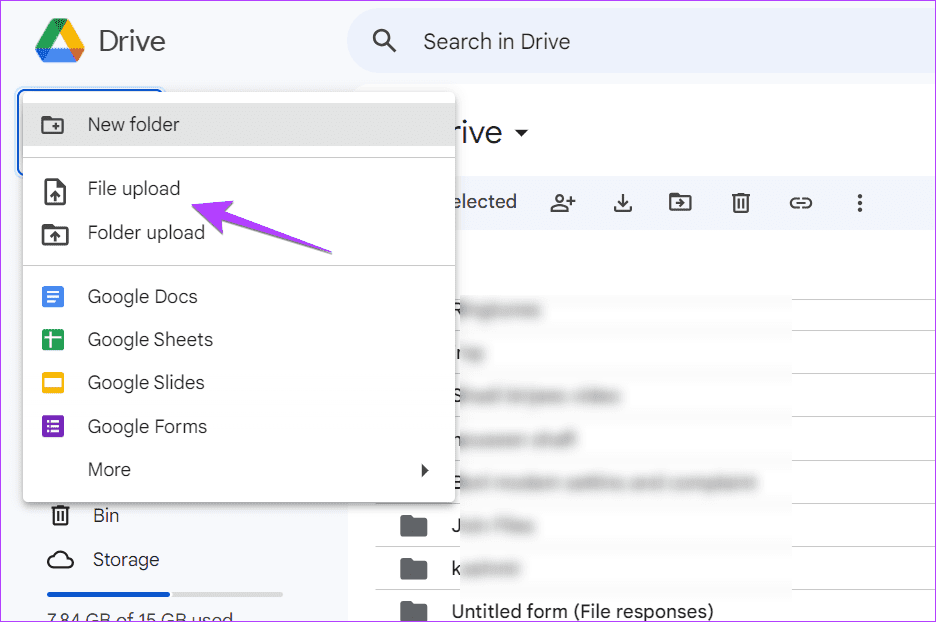Select the Google Forms icon in the menu
The width and height of the screenshot is (936, 622).
[x=53, y=426]
